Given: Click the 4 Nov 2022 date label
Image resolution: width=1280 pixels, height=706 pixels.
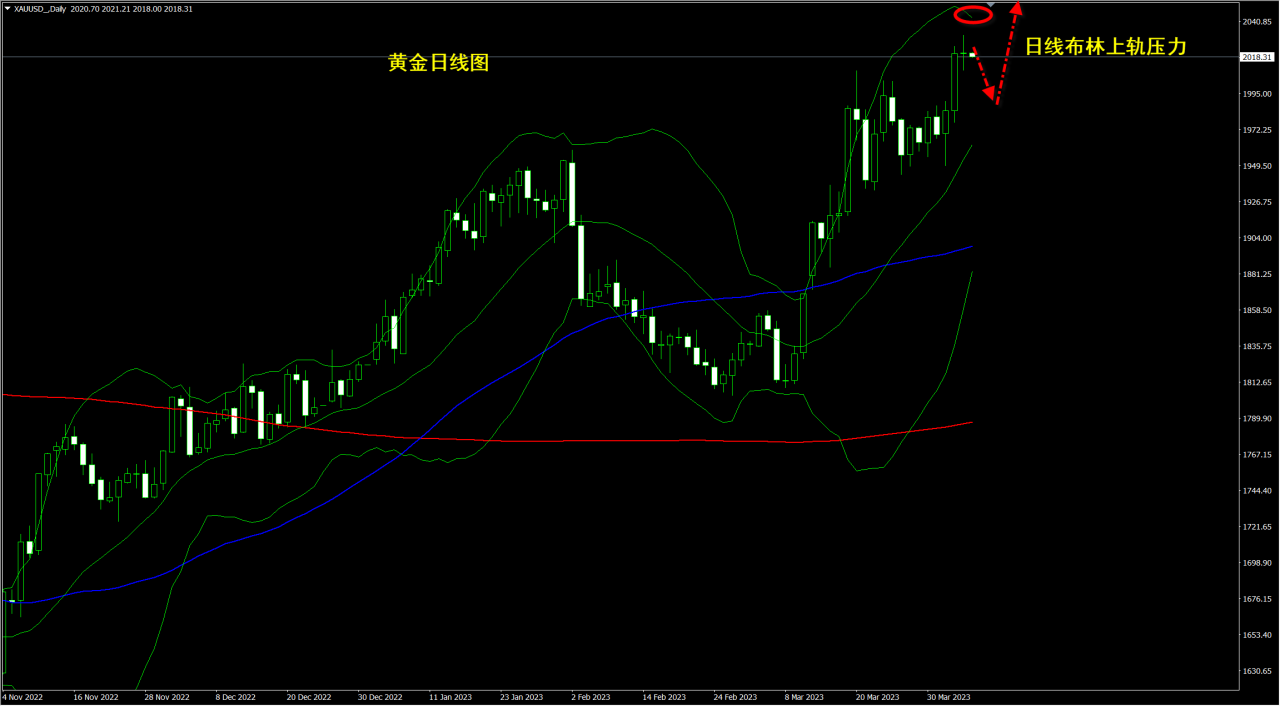Looking at the screenshot, I should point(23,697).
